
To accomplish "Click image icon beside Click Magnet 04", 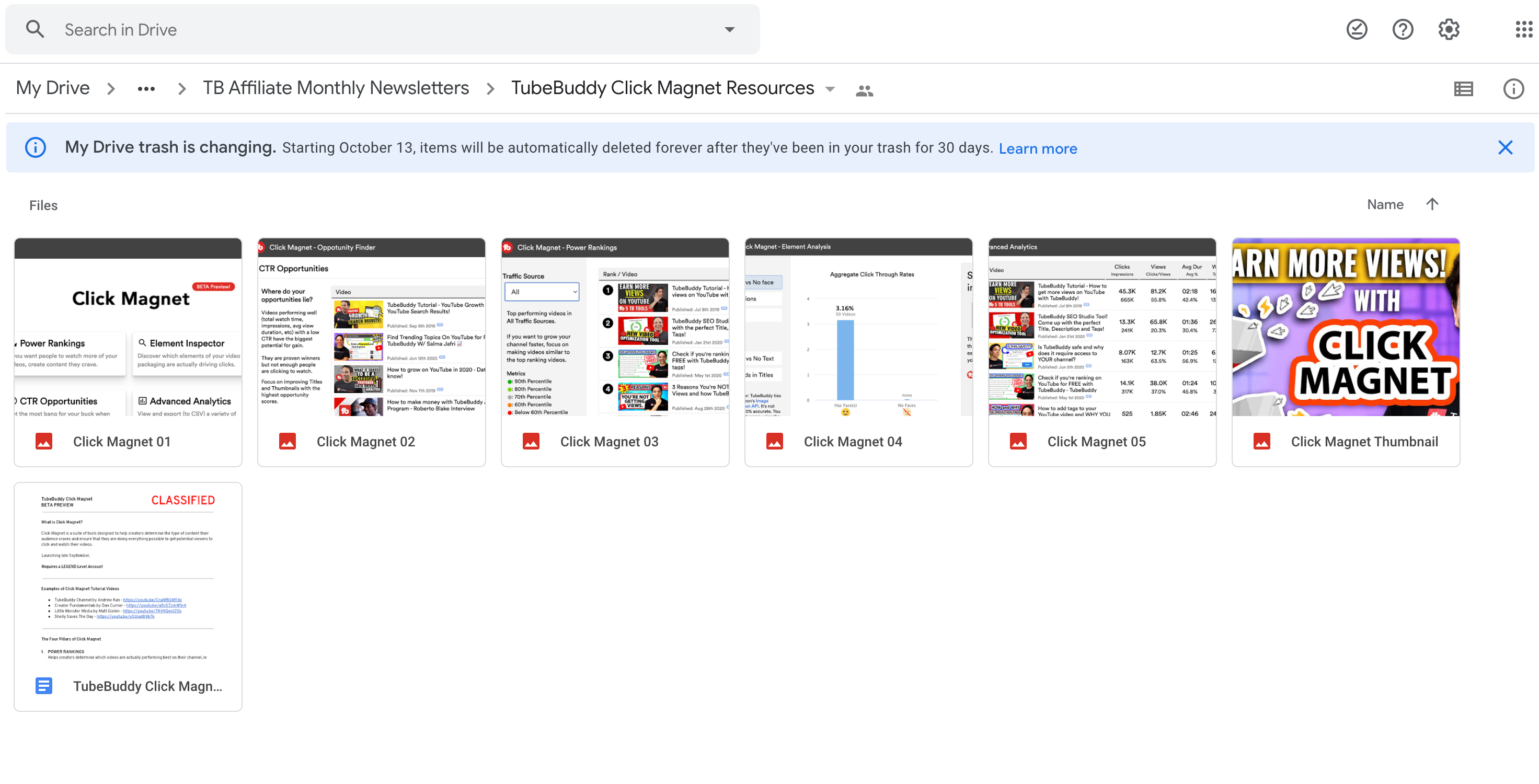I will [775, 442].
